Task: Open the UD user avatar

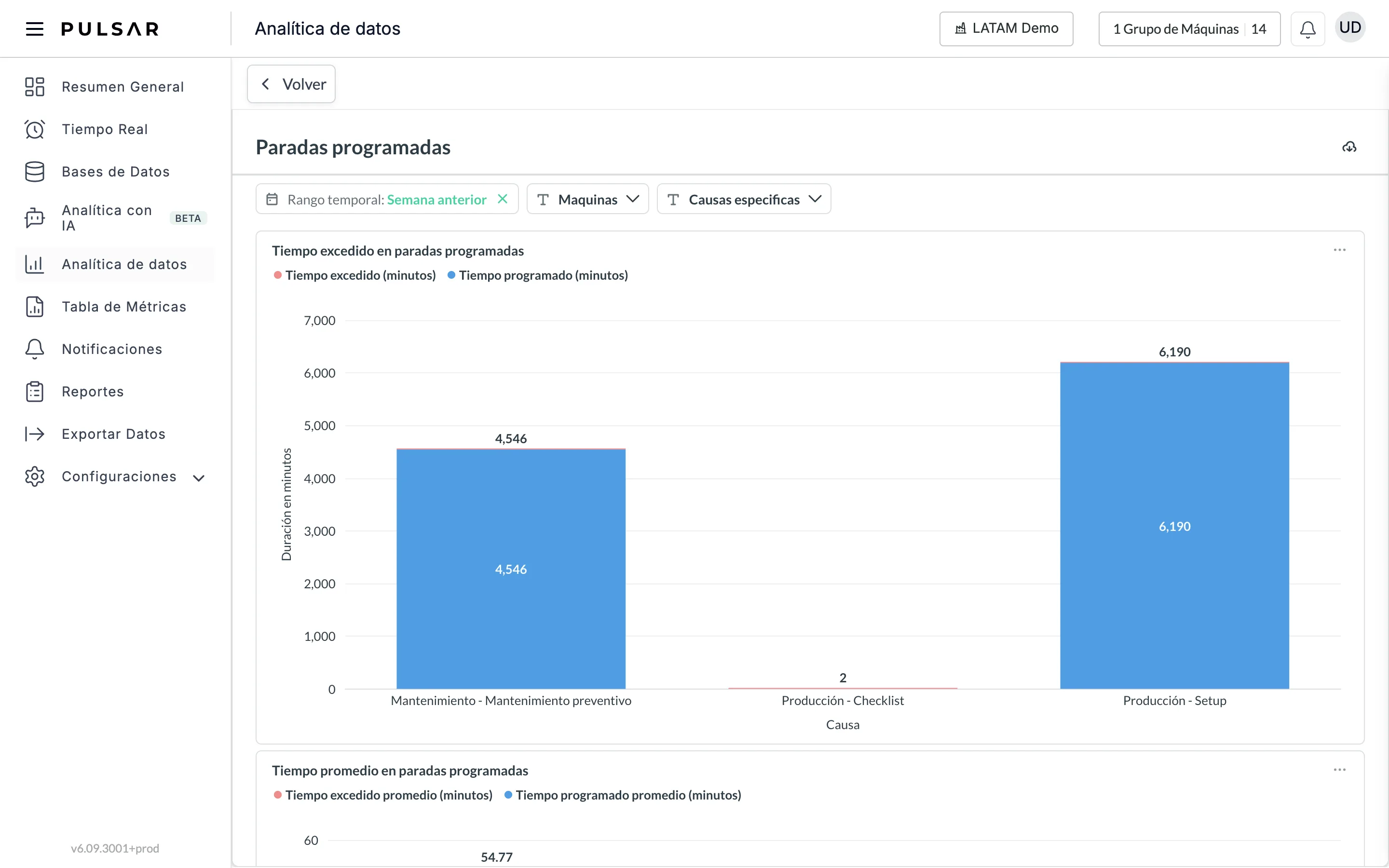Action: (1350, 27)
